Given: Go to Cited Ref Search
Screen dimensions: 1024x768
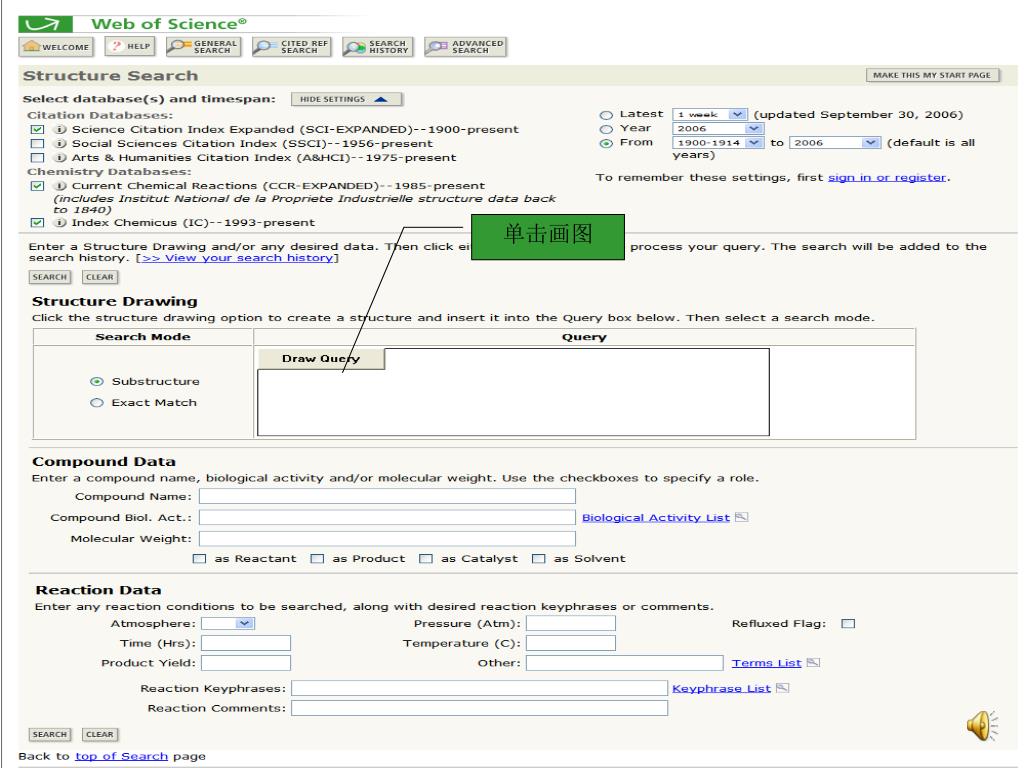Looking at the screenshot, I should [291, 47].
